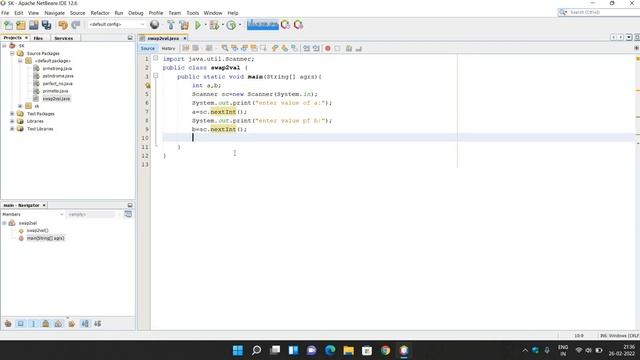Click the green Run Project arrow
This screenshot has height=360, width=640.
[x=198, y=25]
